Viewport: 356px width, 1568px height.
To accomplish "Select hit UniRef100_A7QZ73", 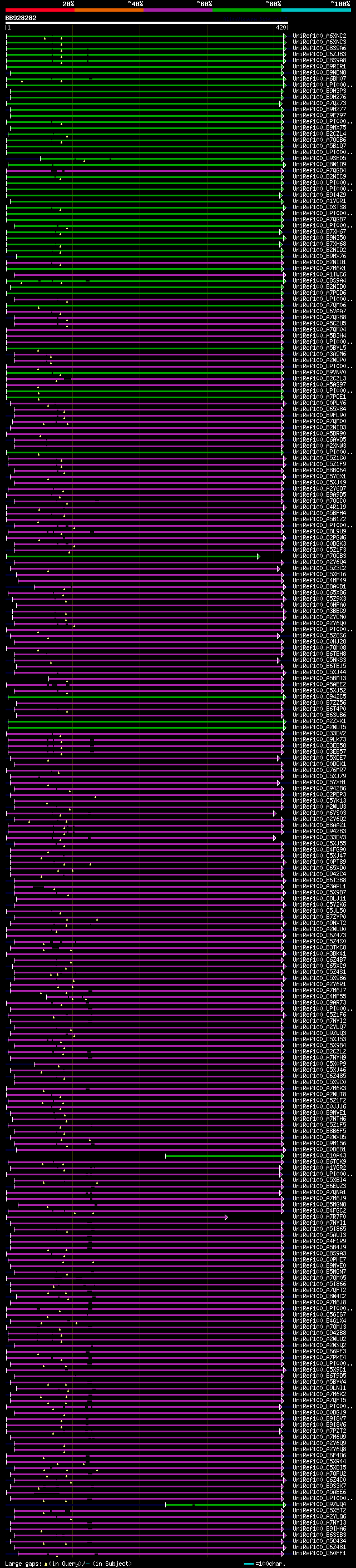I will 319,103.
